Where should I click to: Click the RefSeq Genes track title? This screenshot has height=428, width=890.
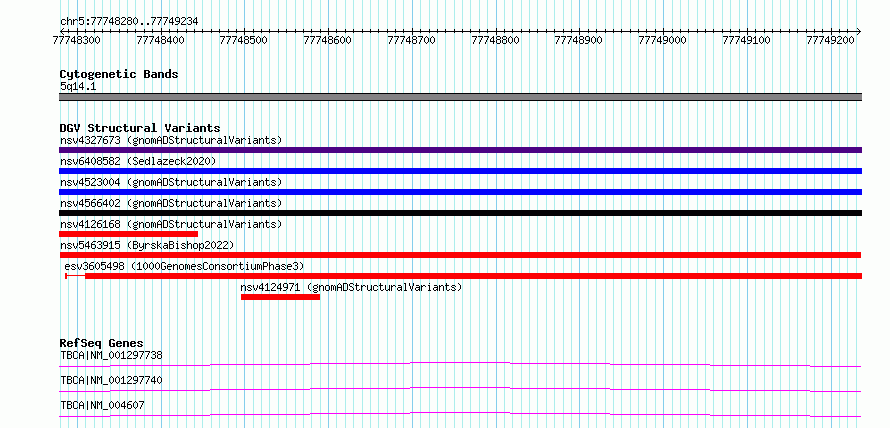tap(102, 343)
